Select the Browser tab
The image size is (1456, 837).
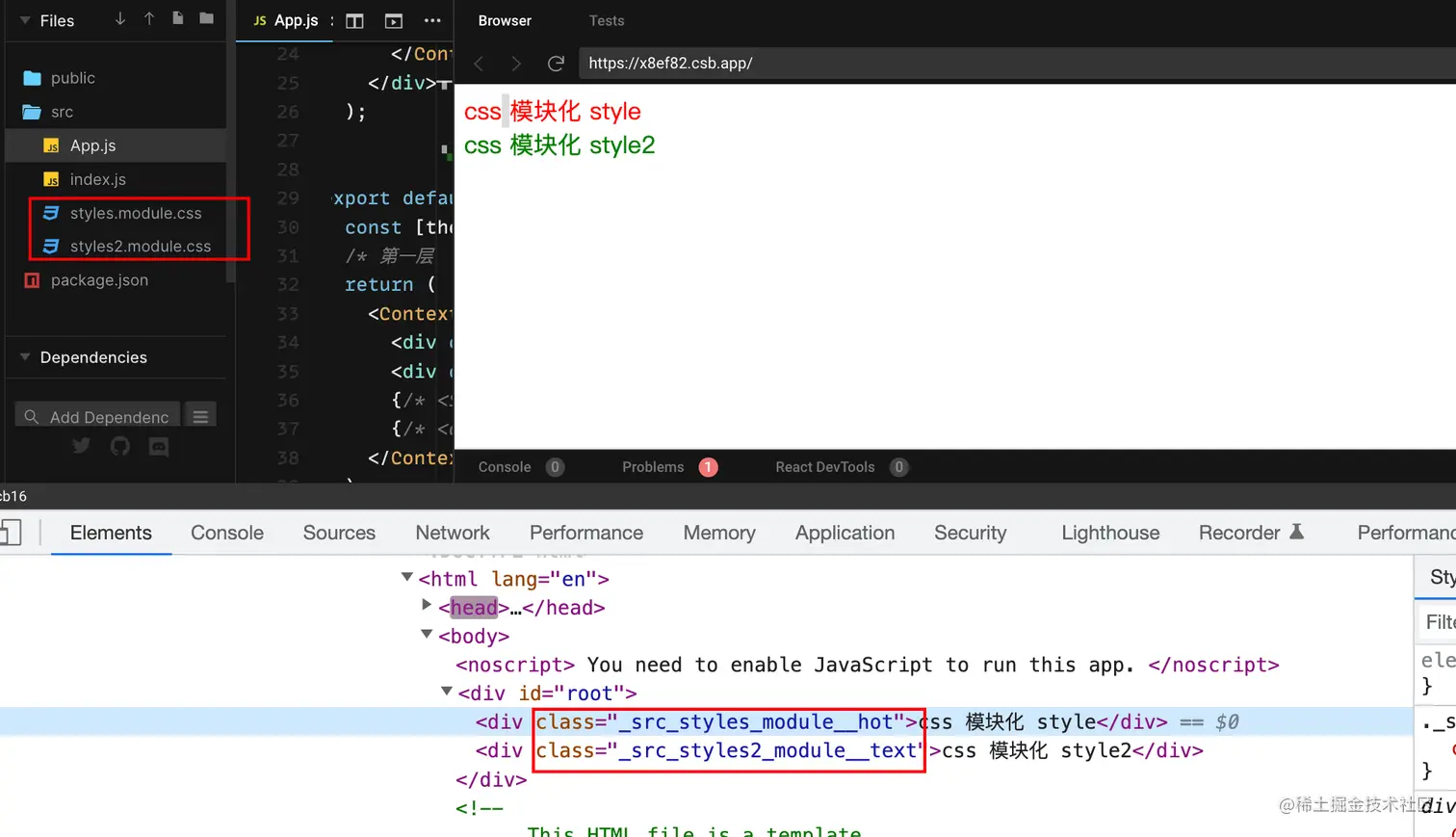click(505, 20)
